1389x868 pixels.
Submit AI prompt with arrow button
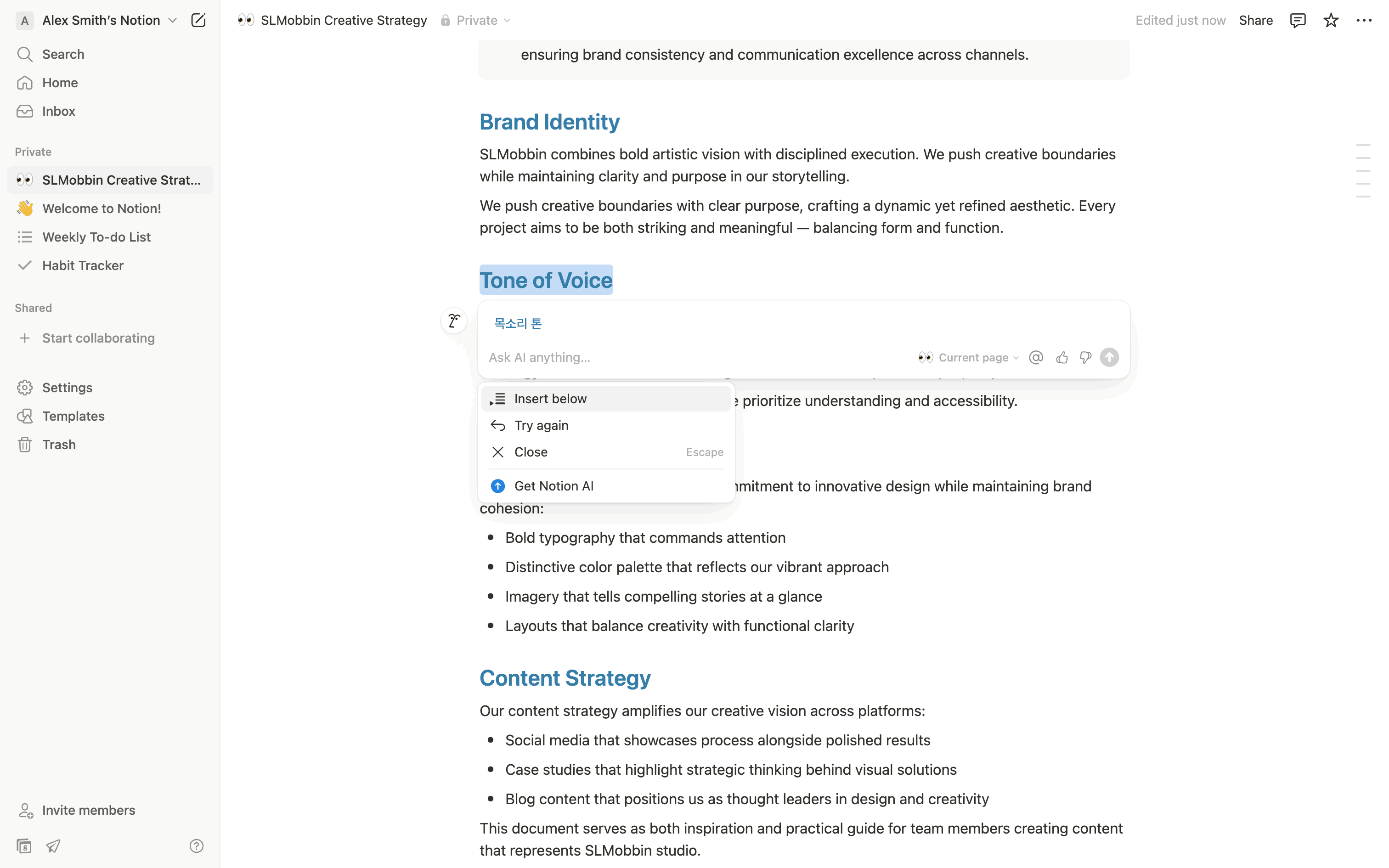click(x=1109, y=358)
